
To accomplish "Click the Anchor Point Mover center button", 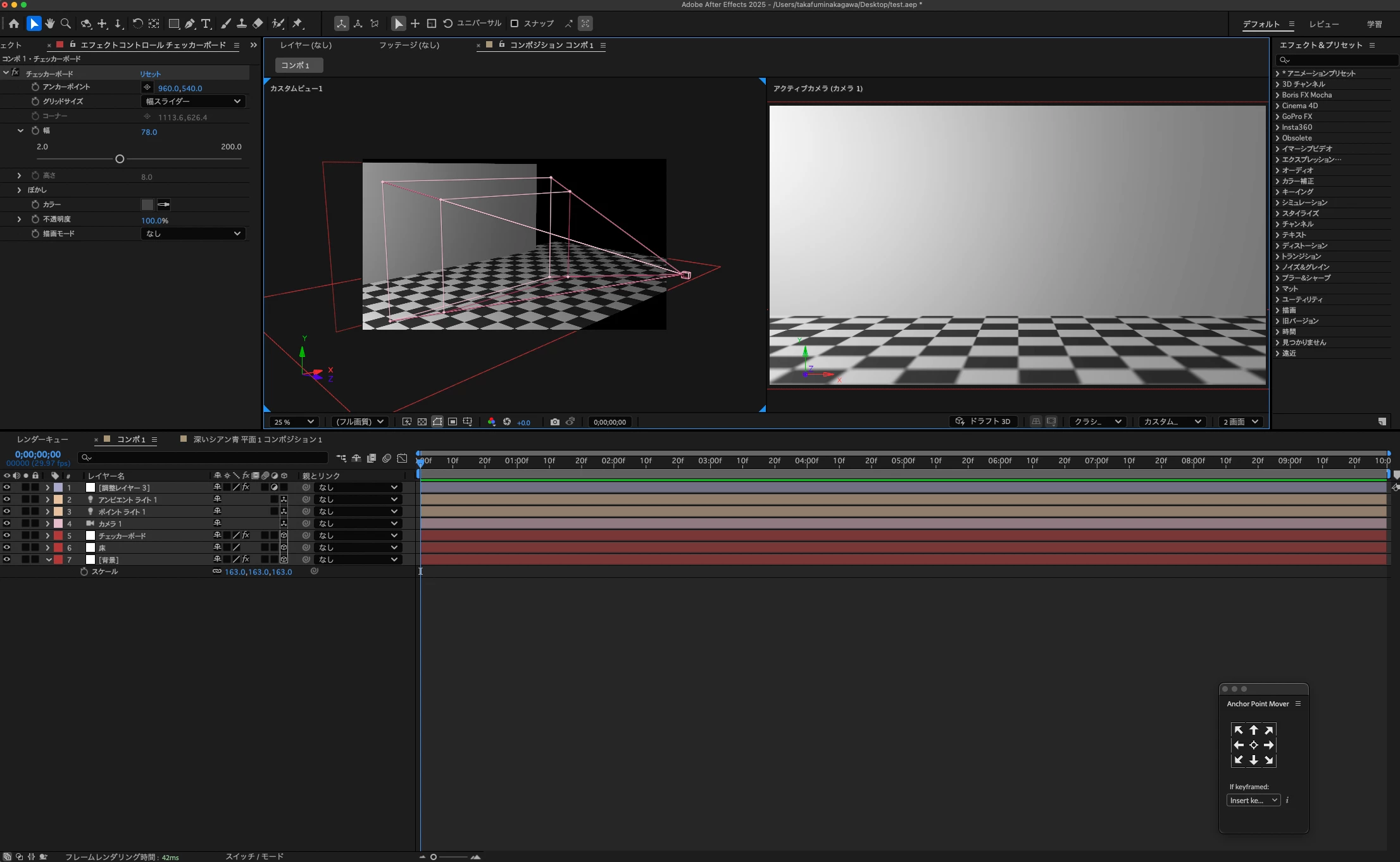I will (1253, 745).
